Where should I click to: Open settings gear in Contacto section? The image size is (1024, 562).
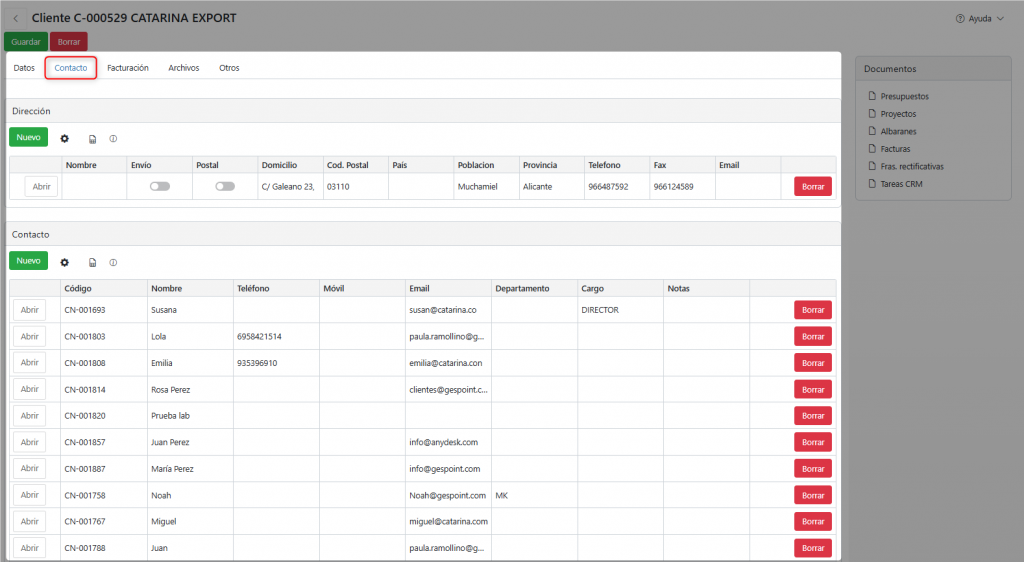(65, 262)
